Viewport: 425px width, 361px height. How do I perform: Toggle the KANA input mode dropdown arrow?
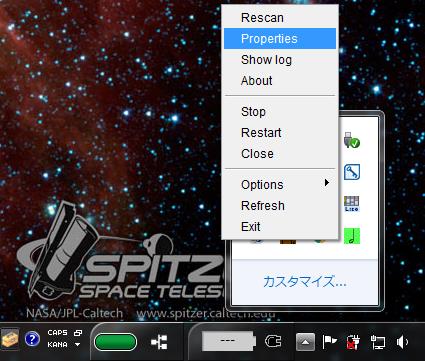coord(77,344)
